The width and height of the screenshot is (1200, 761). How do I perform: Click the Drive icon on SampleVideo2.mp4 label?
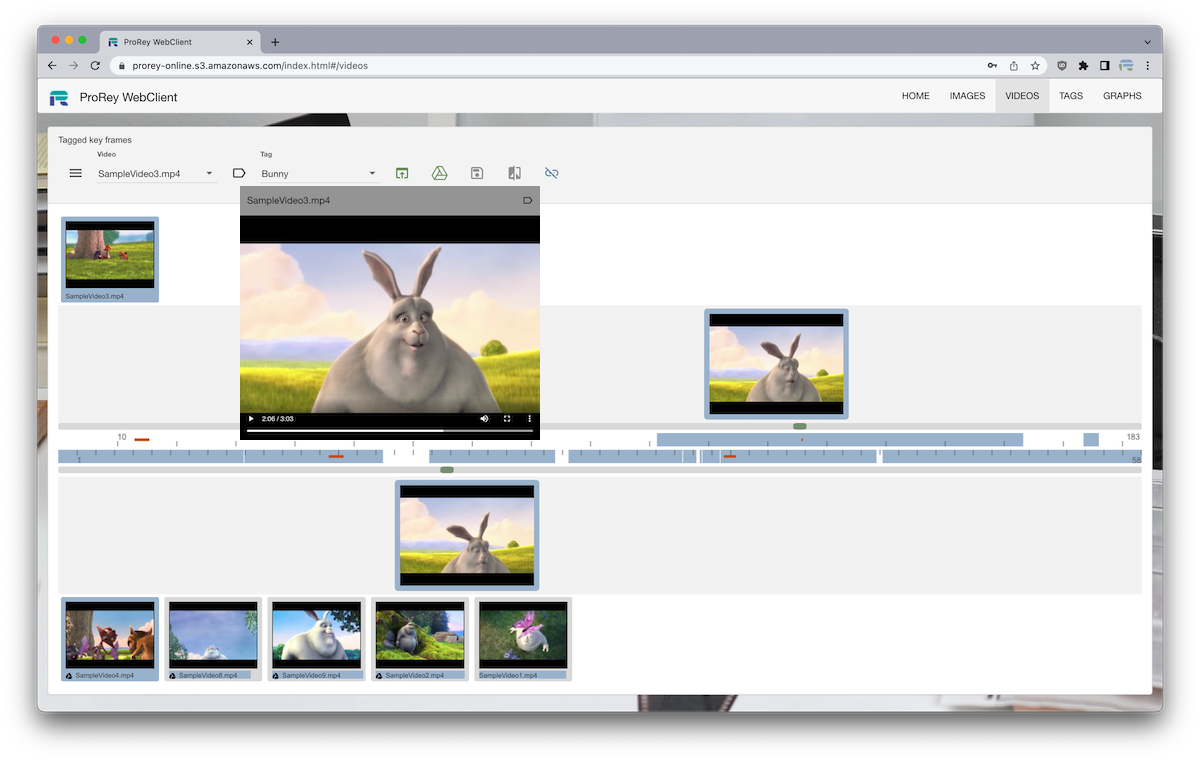[x=379, y=676]
